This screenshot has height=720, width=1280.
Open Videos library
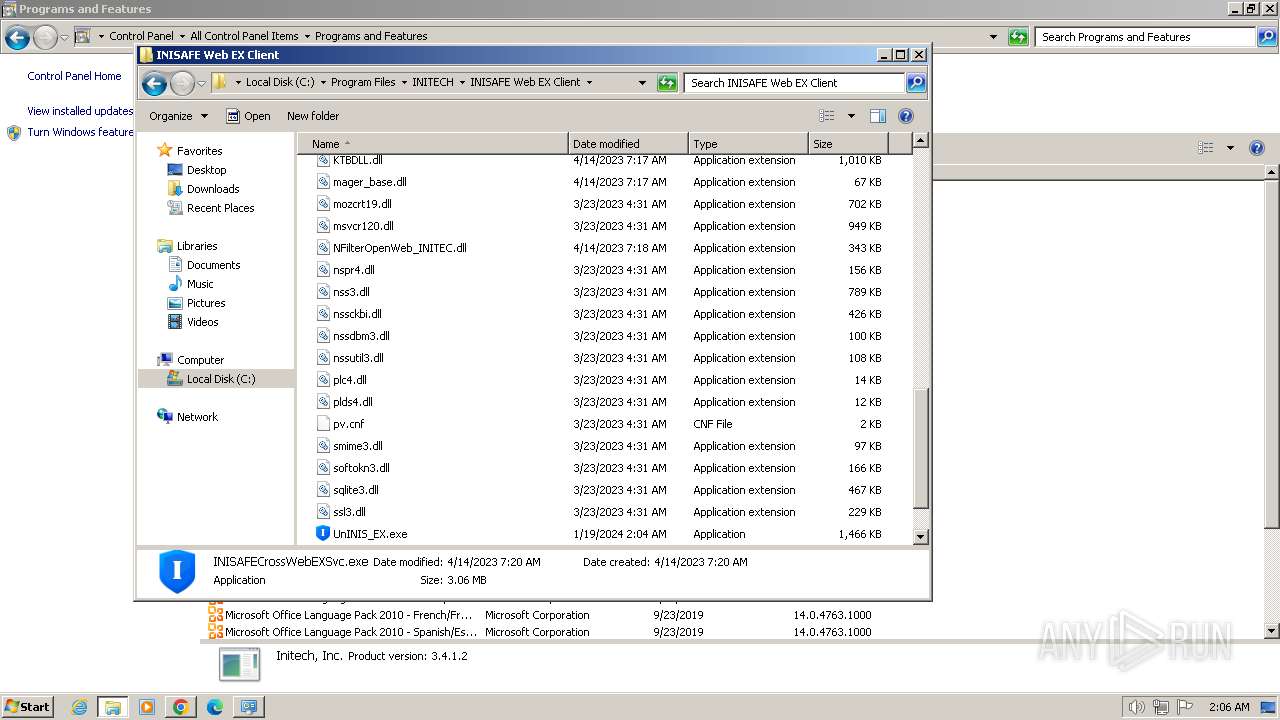coord(202,322)
